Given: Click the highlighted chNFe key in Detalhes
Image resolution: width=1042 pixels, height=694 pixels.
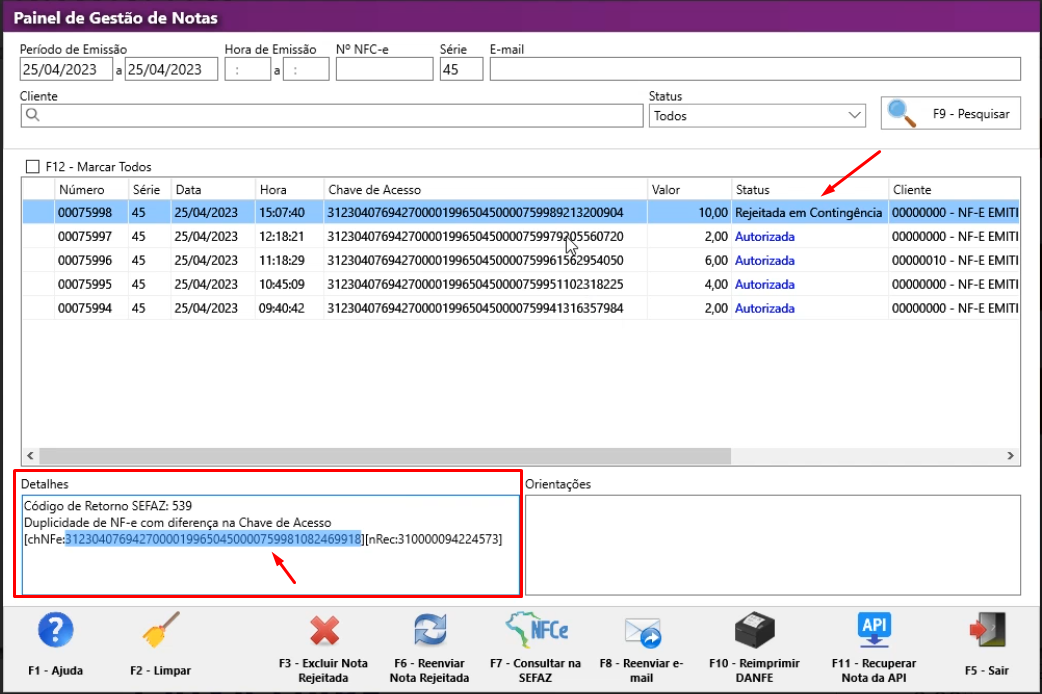Looking at the screenshot, I should 213,538.
